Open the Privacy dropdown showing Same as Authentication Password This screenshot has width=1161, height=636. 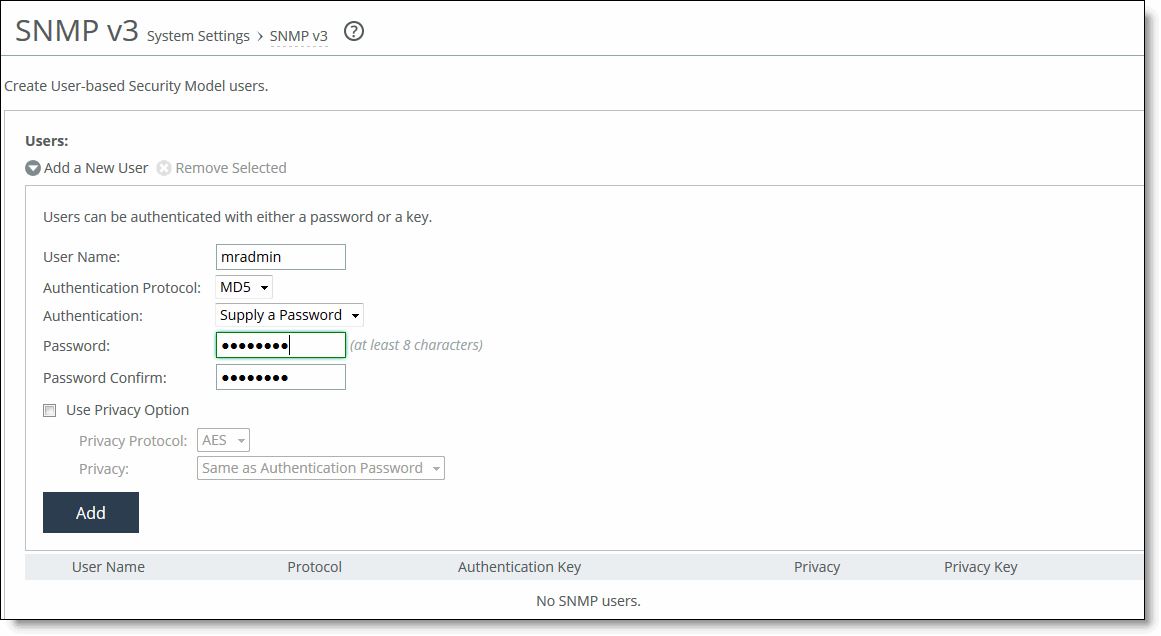(x=320, y=467)
